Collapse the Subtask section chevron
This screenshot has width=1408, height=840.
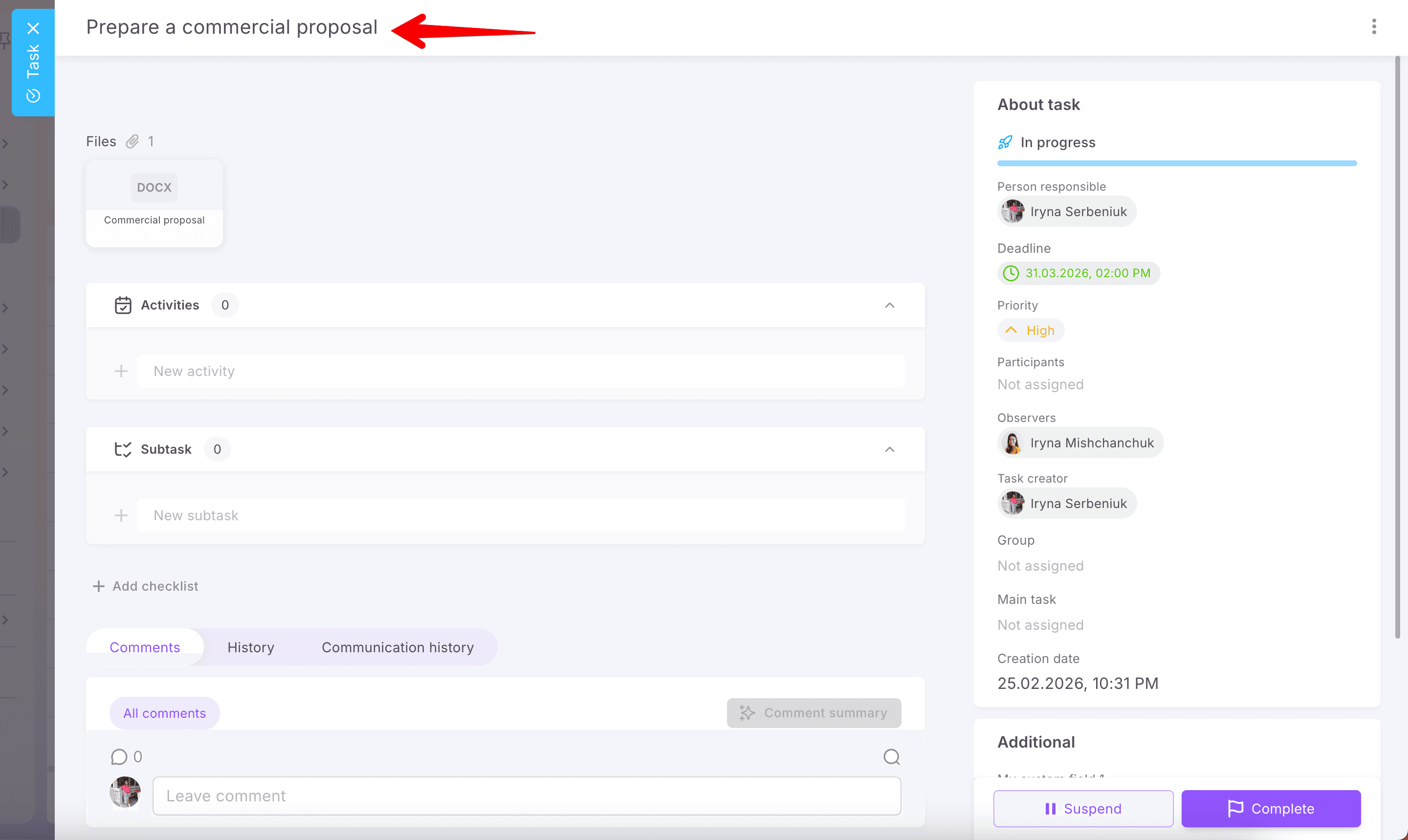(x=889, y=449)
